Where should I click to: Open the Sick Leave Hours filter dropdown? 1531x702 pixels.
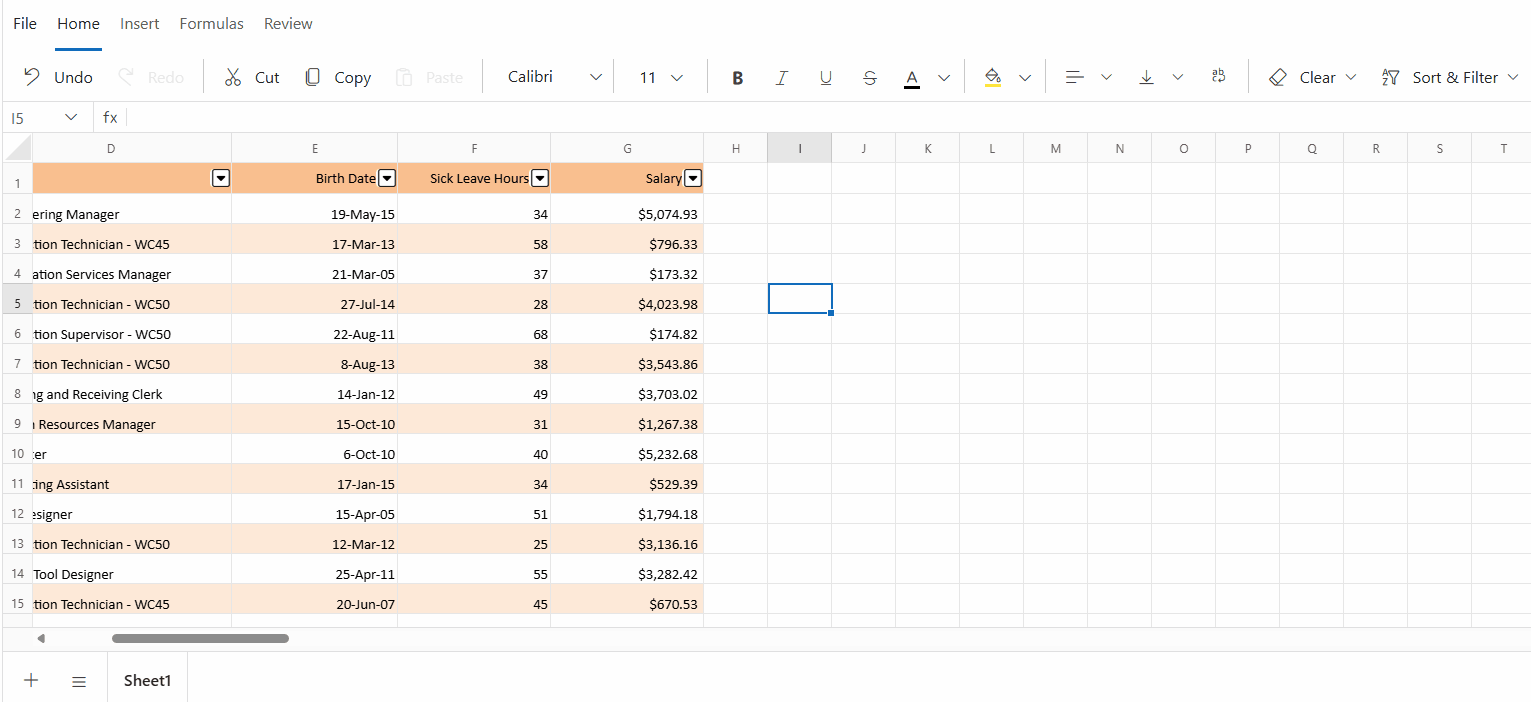click(x=540, y=178)
